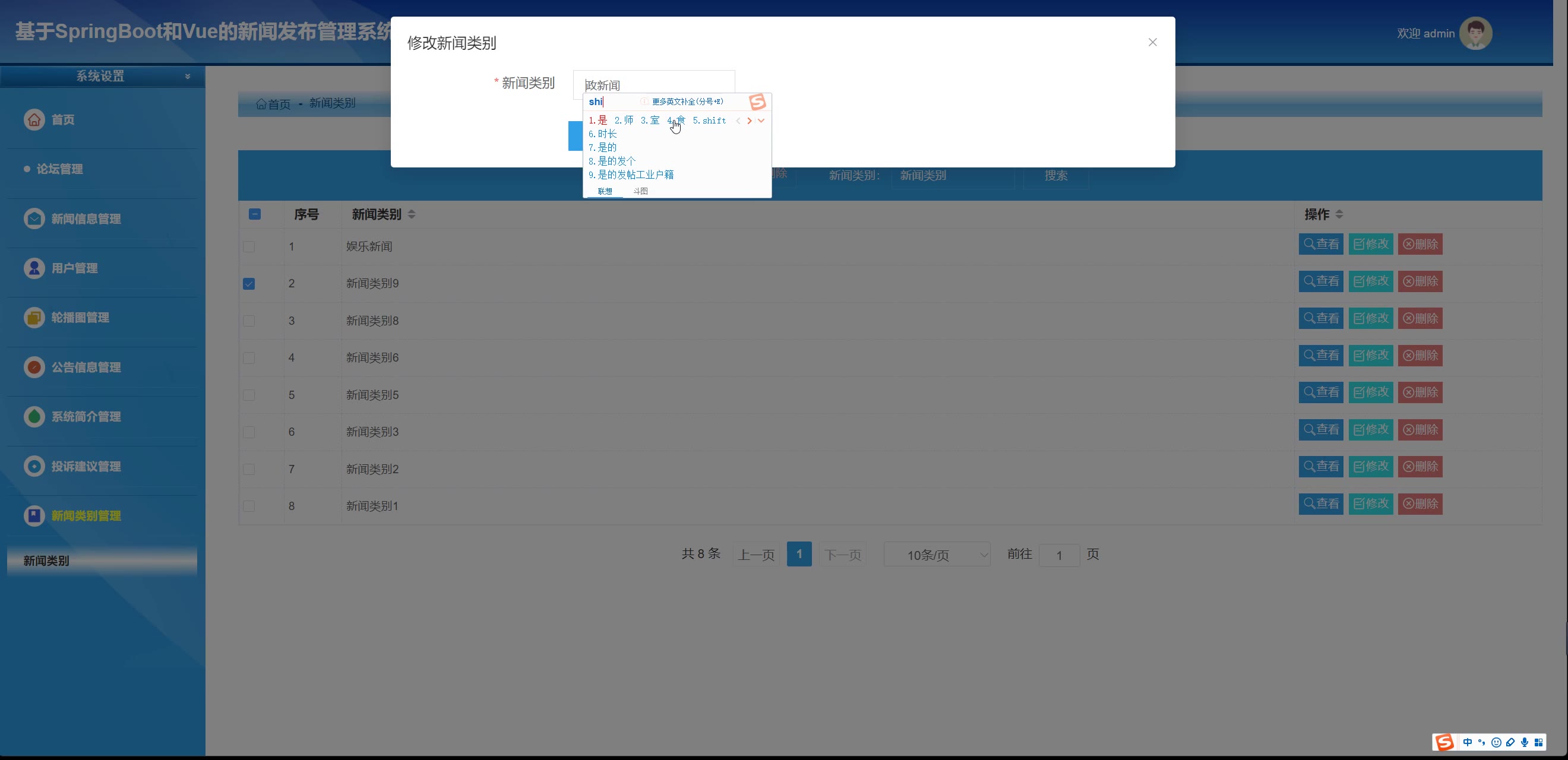
Task: Click the microphone icon in the IME toolbar
Action: [x=1524, y=742]
